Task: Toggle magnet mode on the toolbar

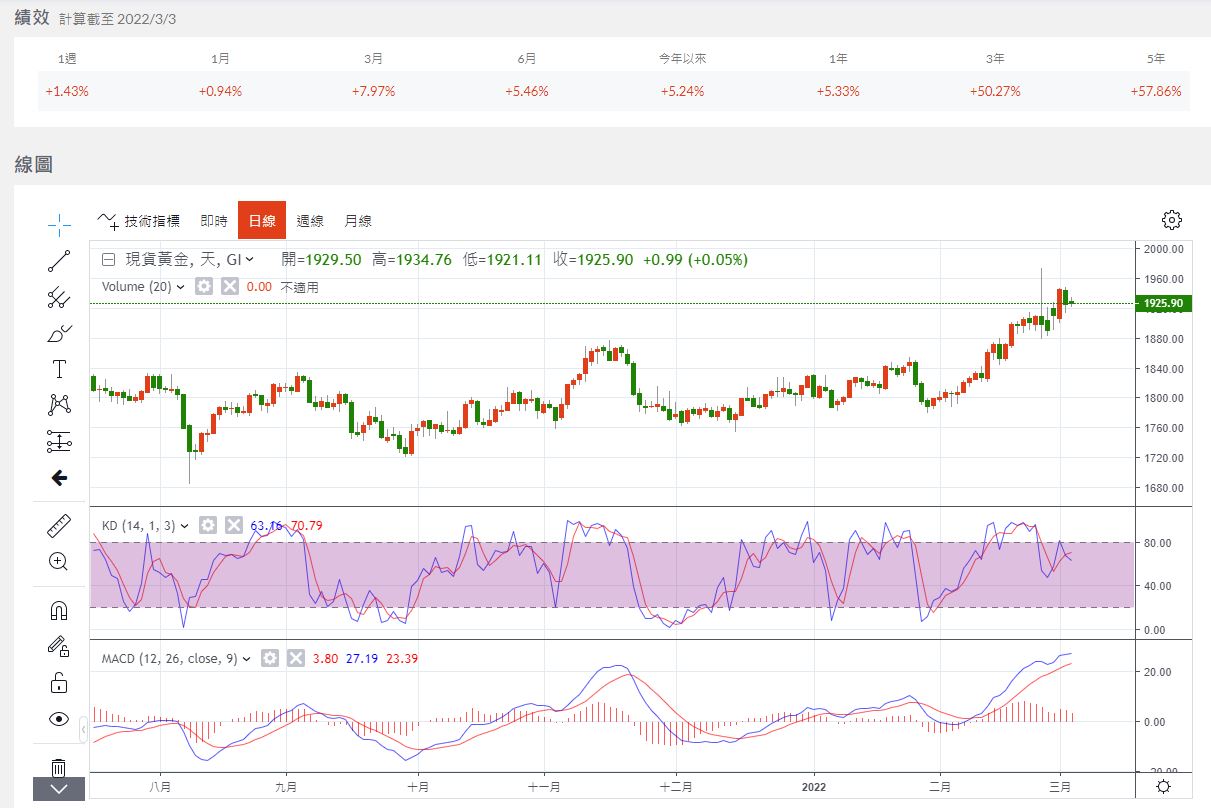Action: (x=59, y=610)
